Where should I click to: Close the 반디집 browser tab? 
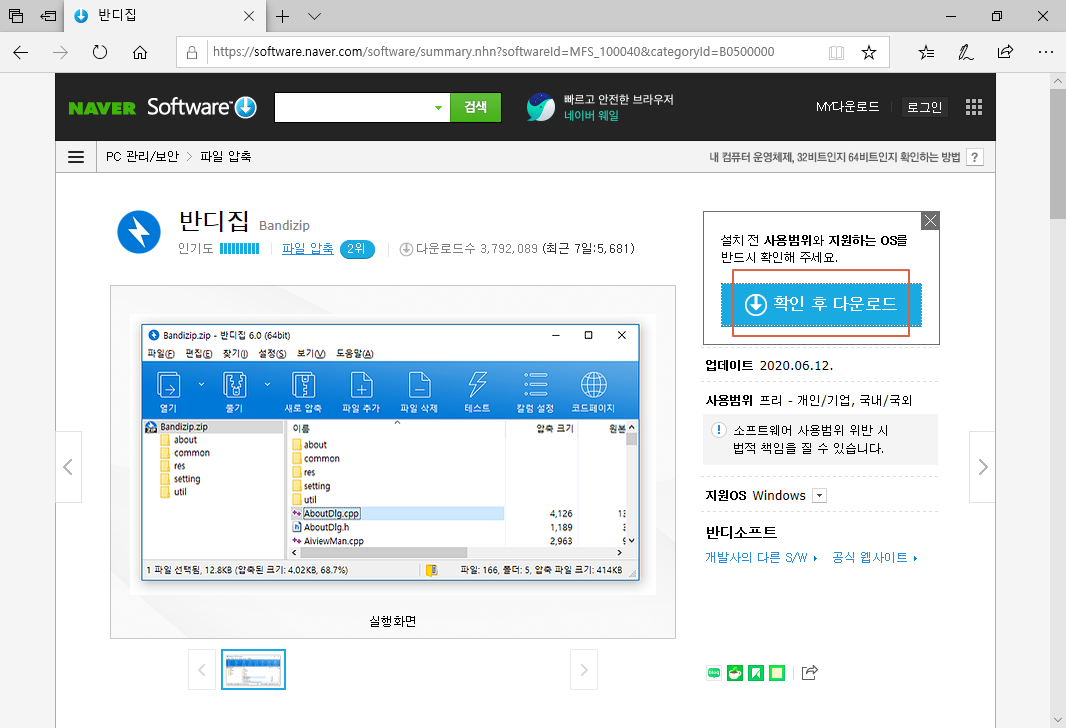[x=249, y=16]
